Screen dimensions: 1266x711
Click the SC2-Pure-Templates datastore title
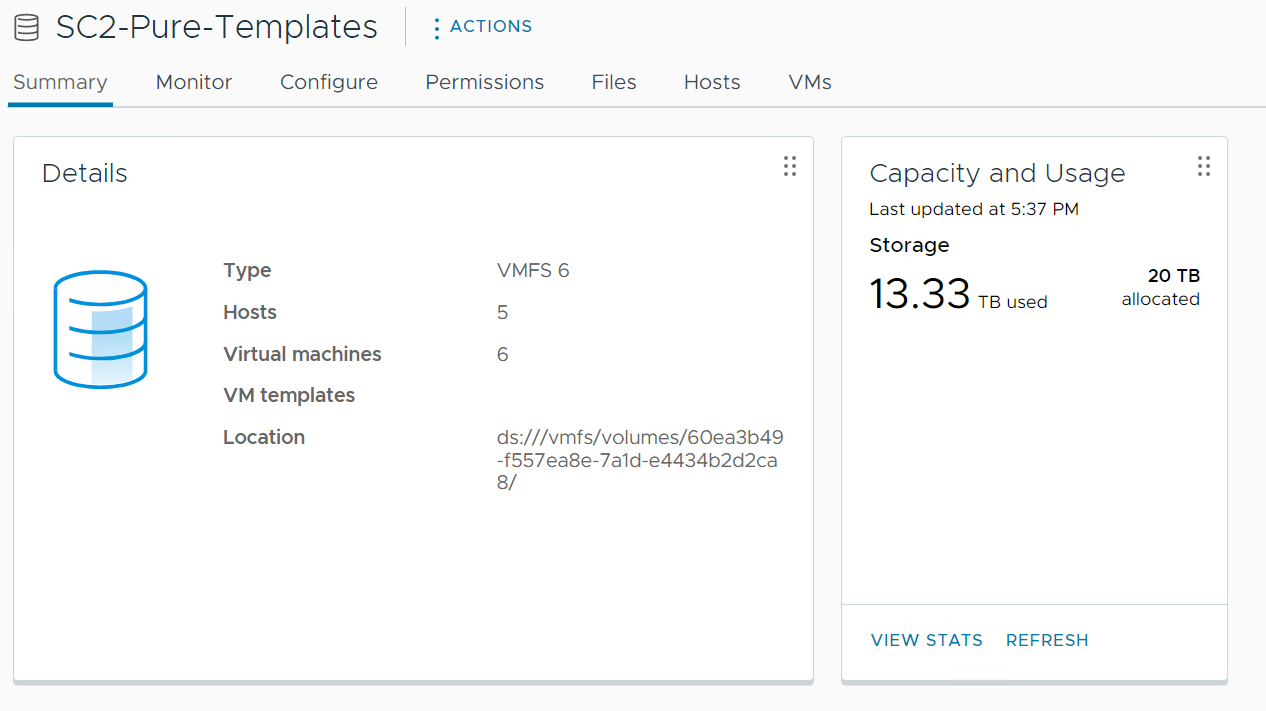[x=216, y=27]
